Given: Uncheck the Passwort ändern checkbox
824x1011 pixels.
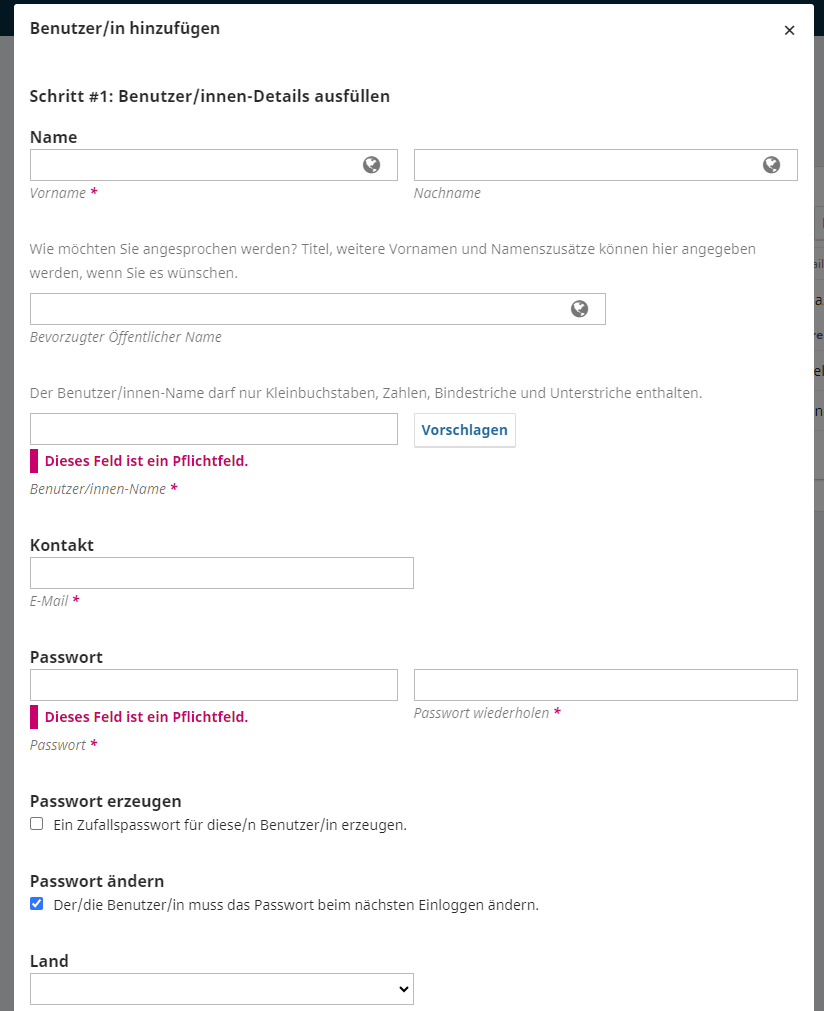Looking at the screenshot, I should (x=37, y=904).
